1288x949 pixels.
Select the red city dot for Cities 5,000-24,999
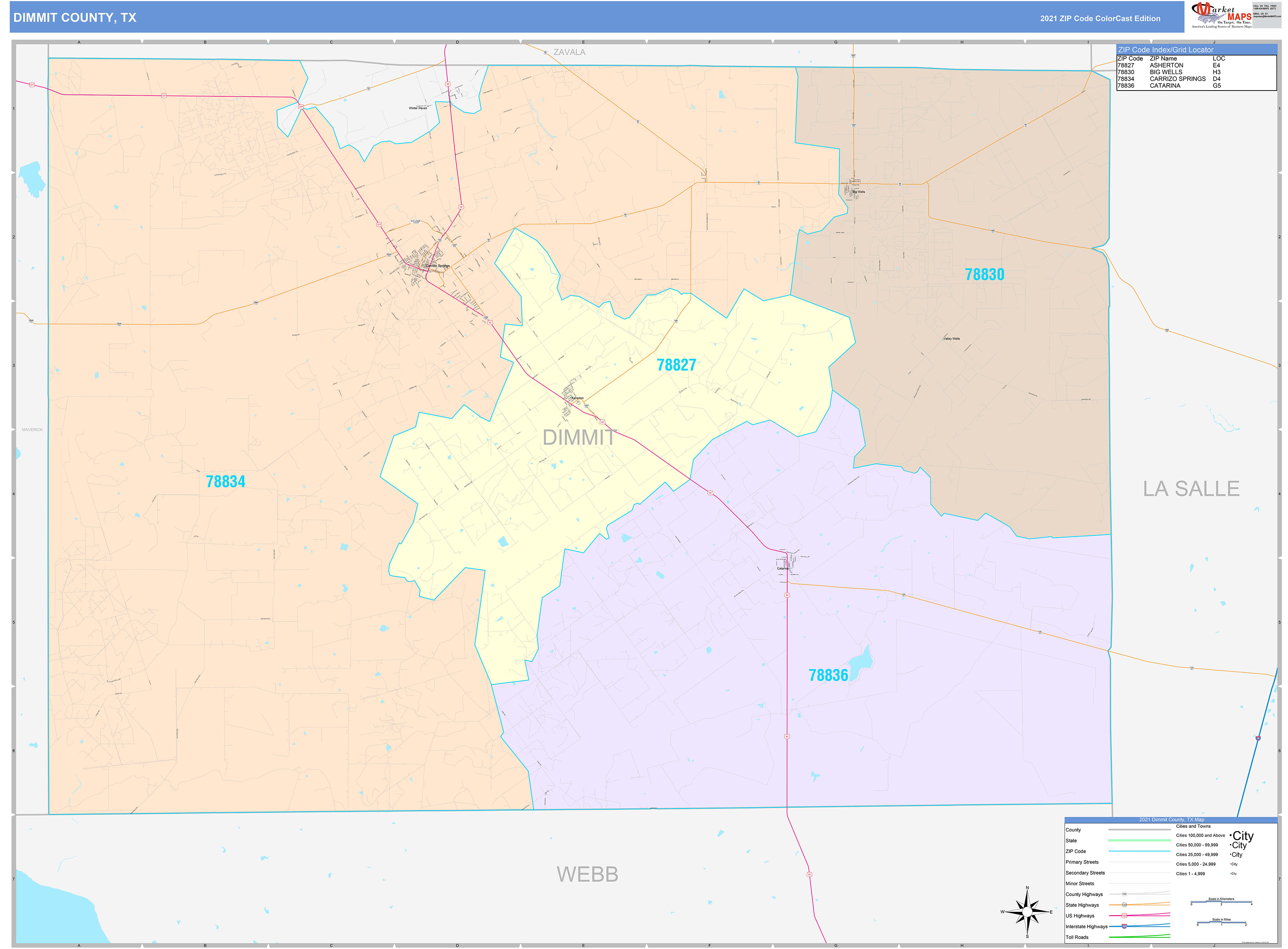(x=1231, y=864)
